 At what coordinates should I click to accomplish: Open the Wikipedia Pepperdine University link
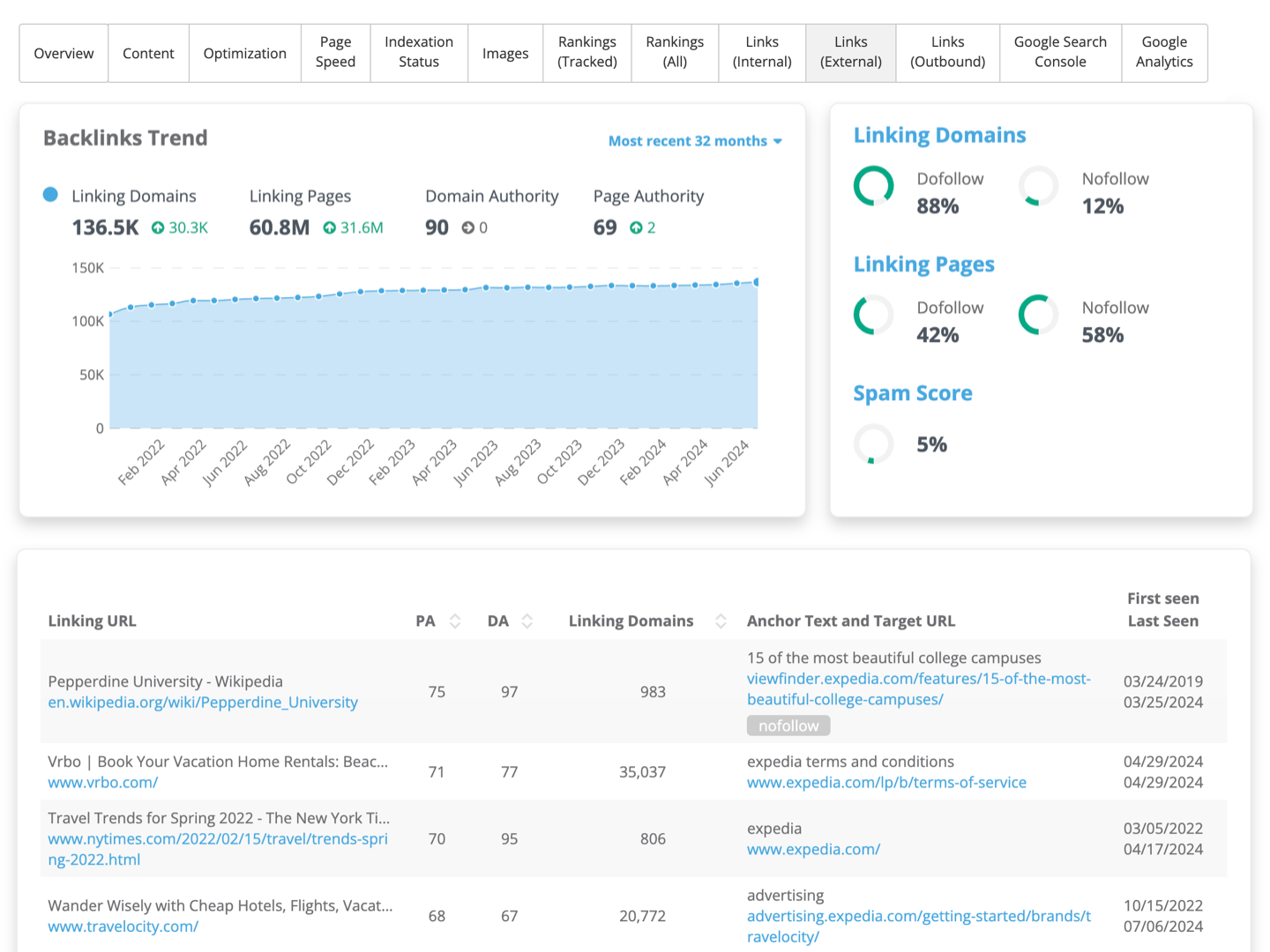pyautogui.click(x=203, y=703)
